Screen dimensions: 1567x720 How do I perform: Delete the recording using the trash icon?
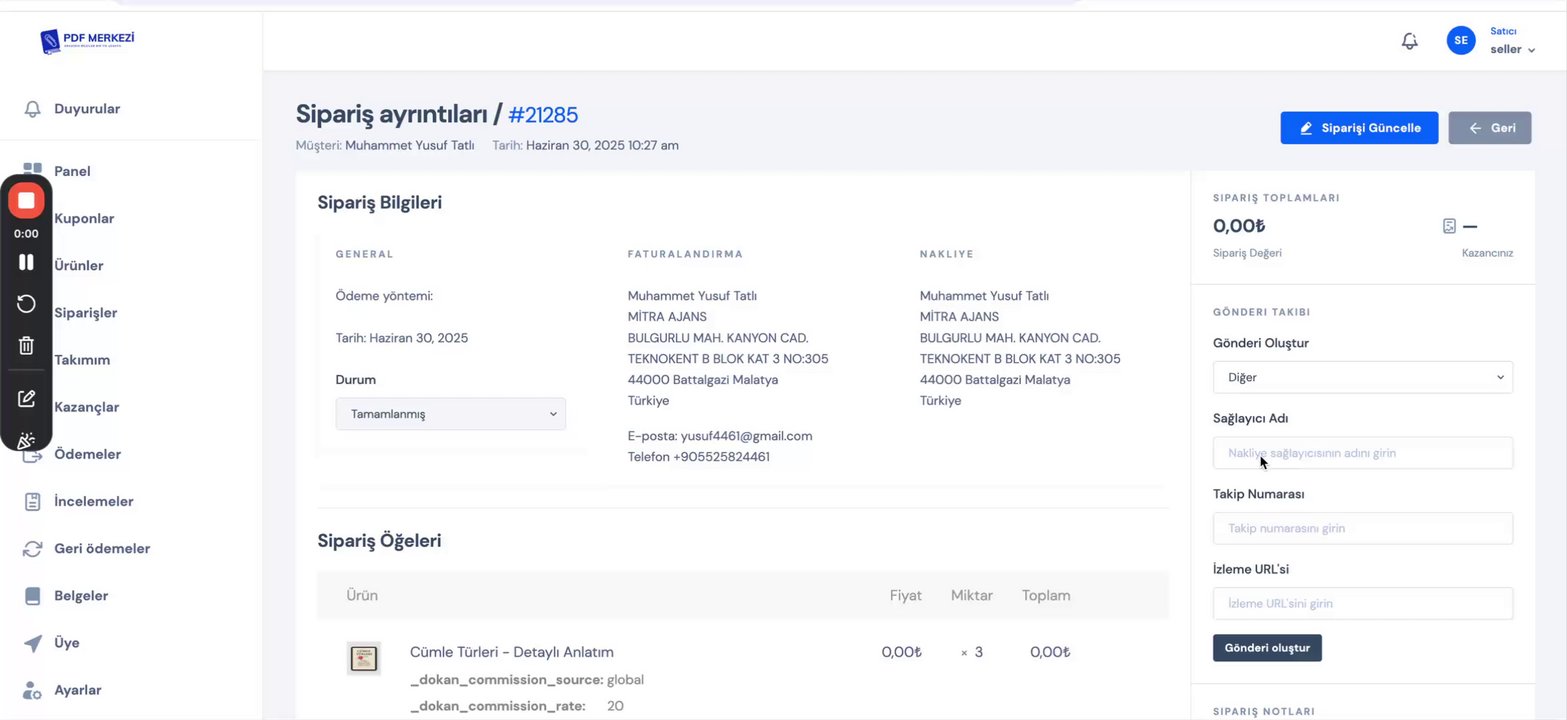click(x=27, y=346)
